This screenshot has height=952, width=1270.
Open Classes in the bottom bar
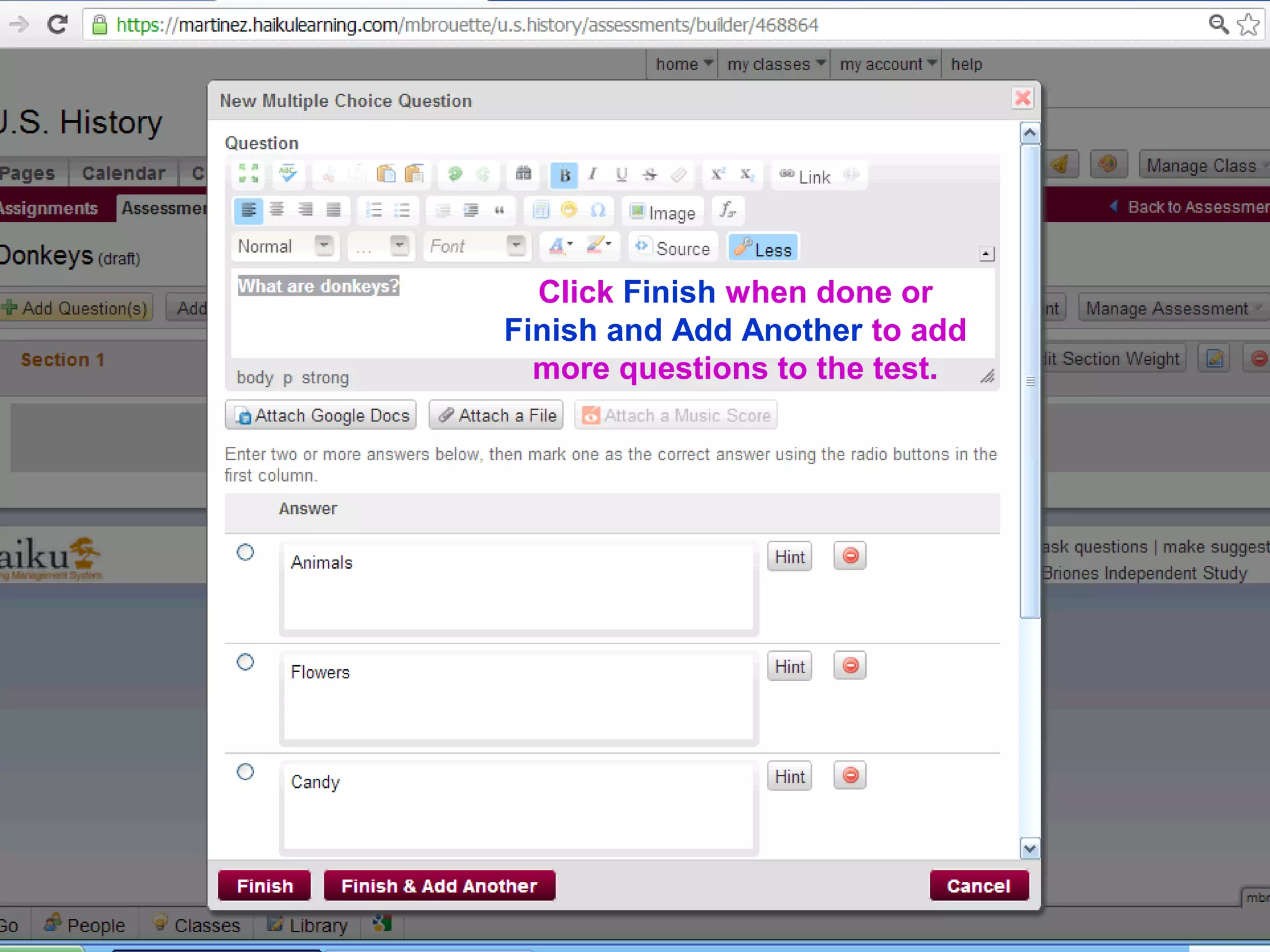pos(196,925)
